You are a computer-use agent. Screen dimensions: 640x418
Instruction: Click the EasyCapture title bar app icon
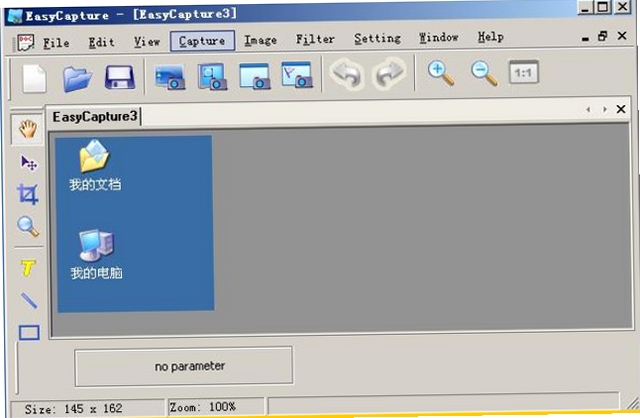15,16
